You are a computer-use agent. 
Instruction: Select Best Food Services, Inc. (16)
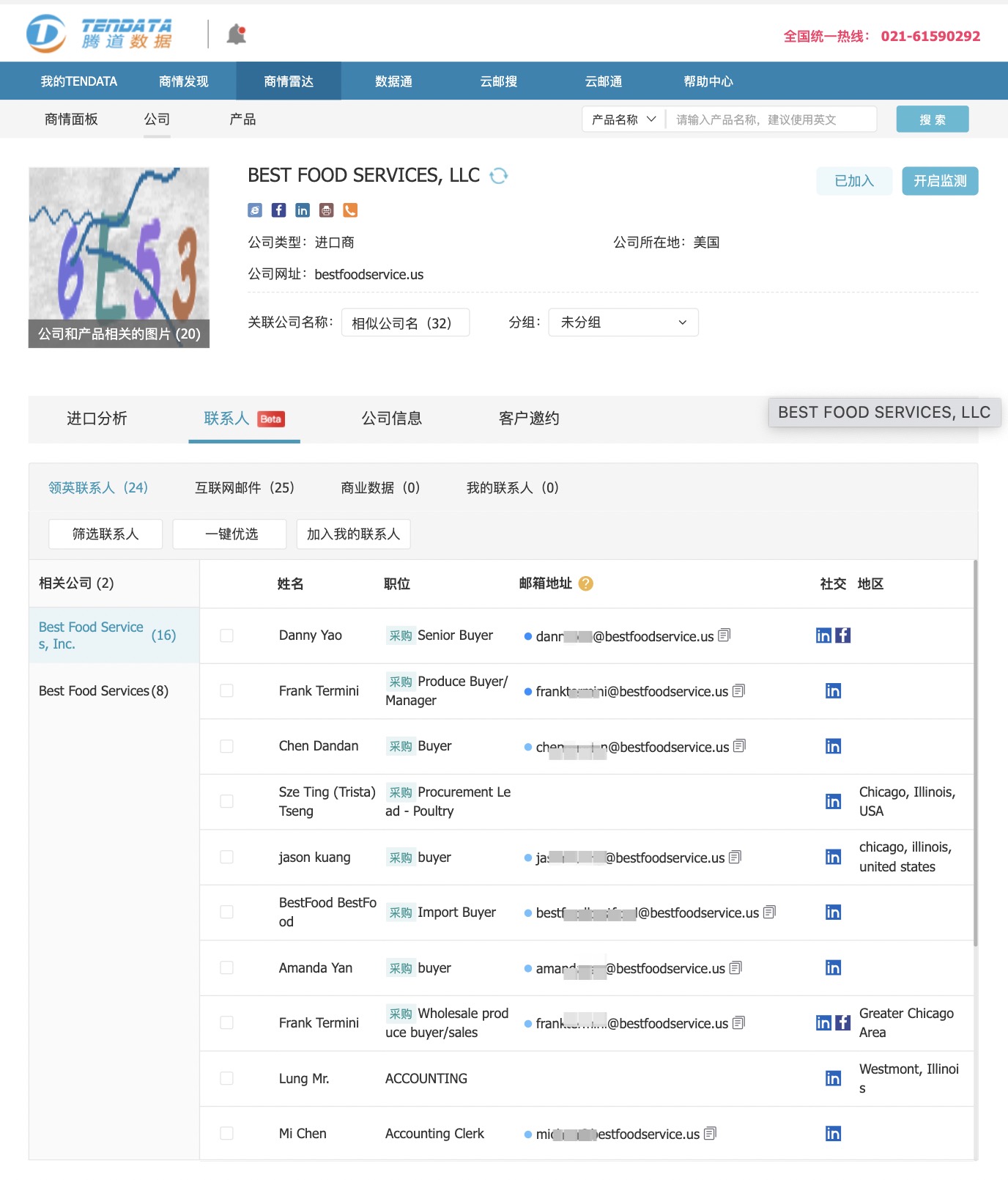point(114,635)
